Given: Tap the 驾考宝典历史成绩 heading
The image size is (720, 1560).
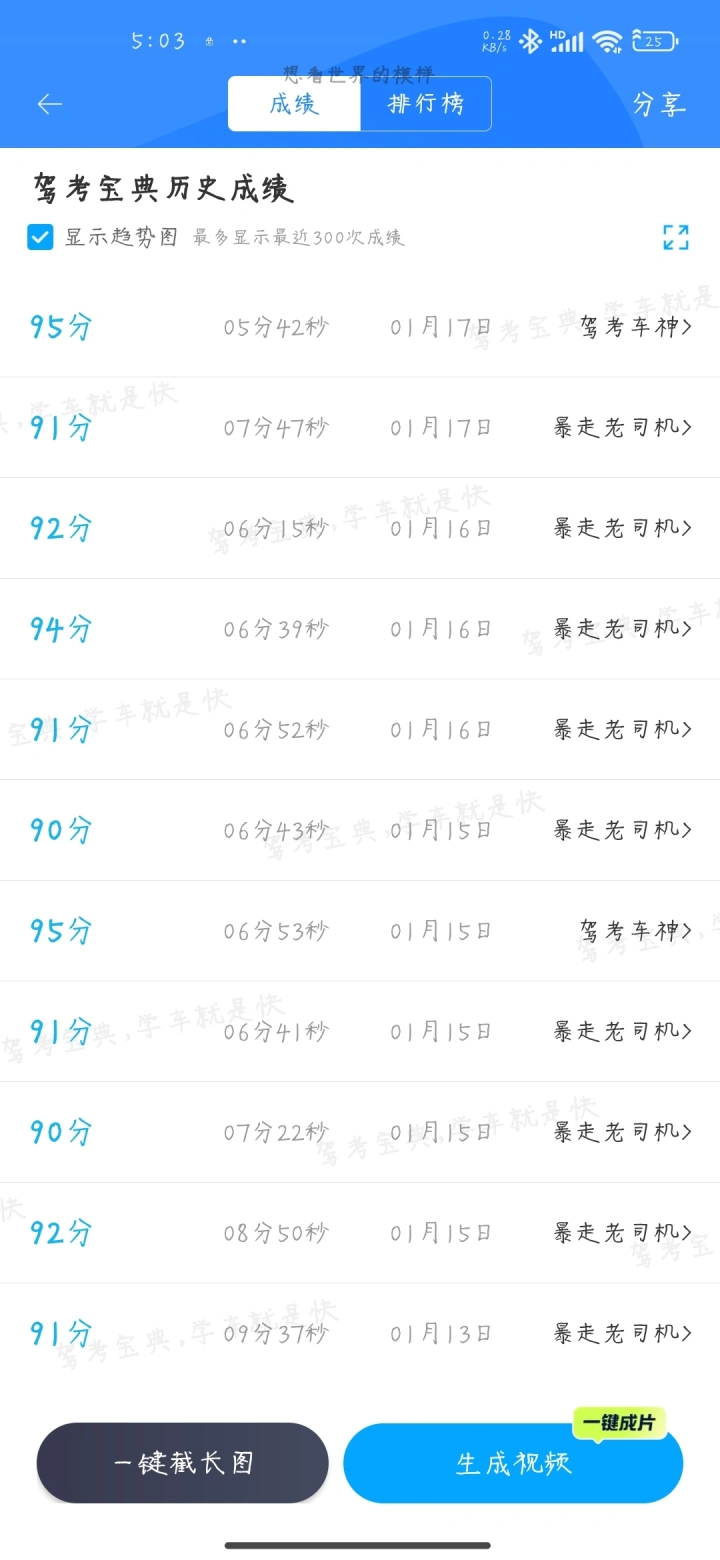Looking at the screenshot, I should (163, 188).
